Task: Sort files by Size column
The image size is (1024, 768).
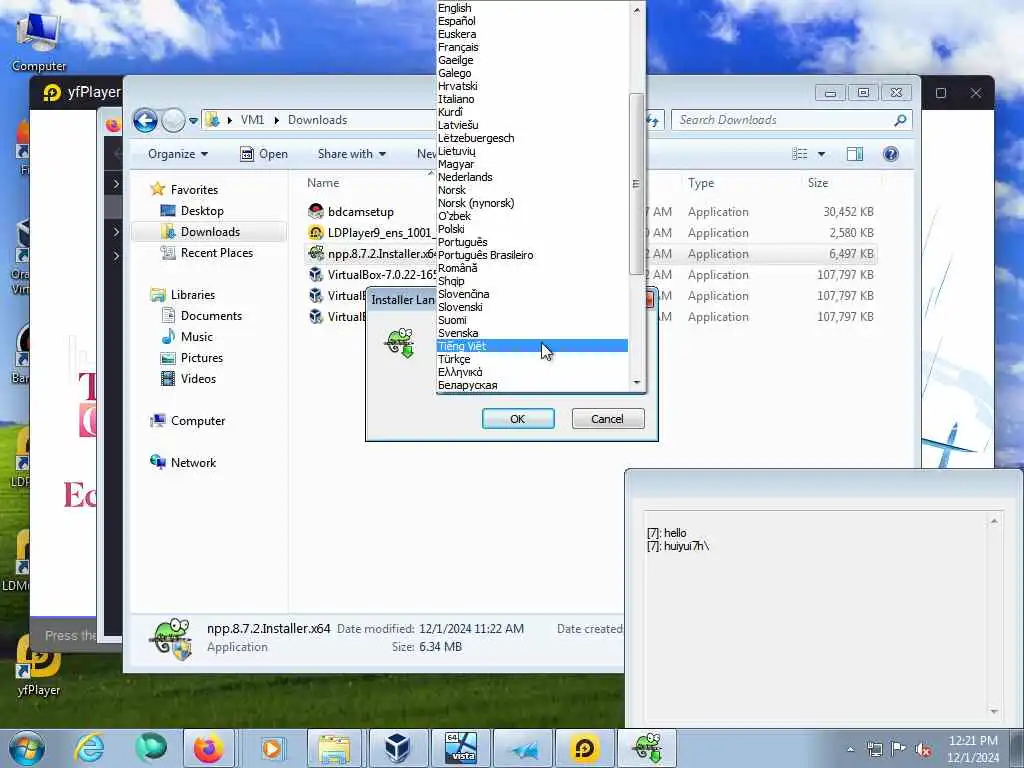Action: coord(818,183)
